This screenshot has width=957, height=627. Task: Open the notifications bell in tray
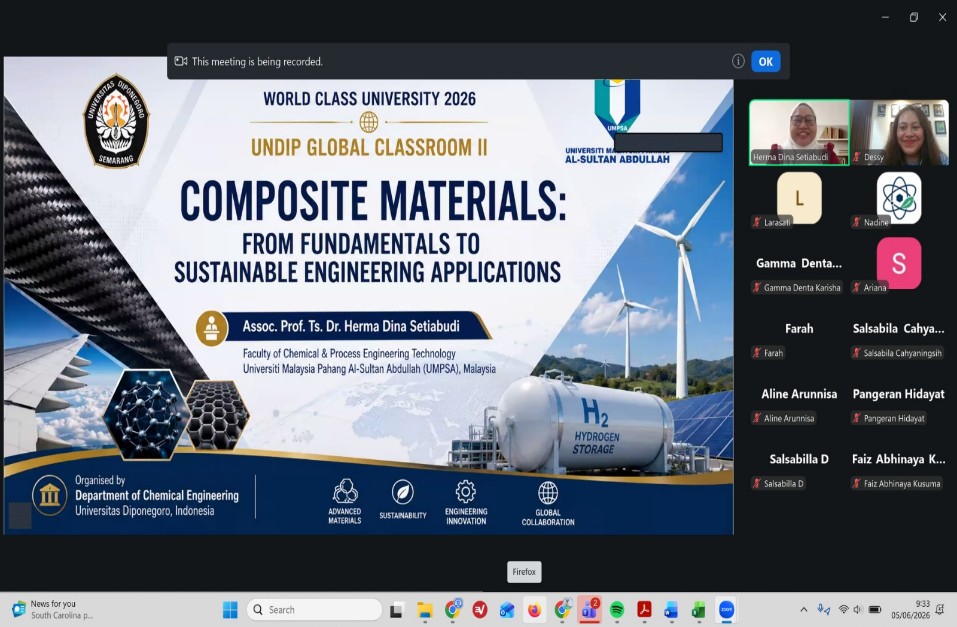pyautogui.click(x=941, y=609)
